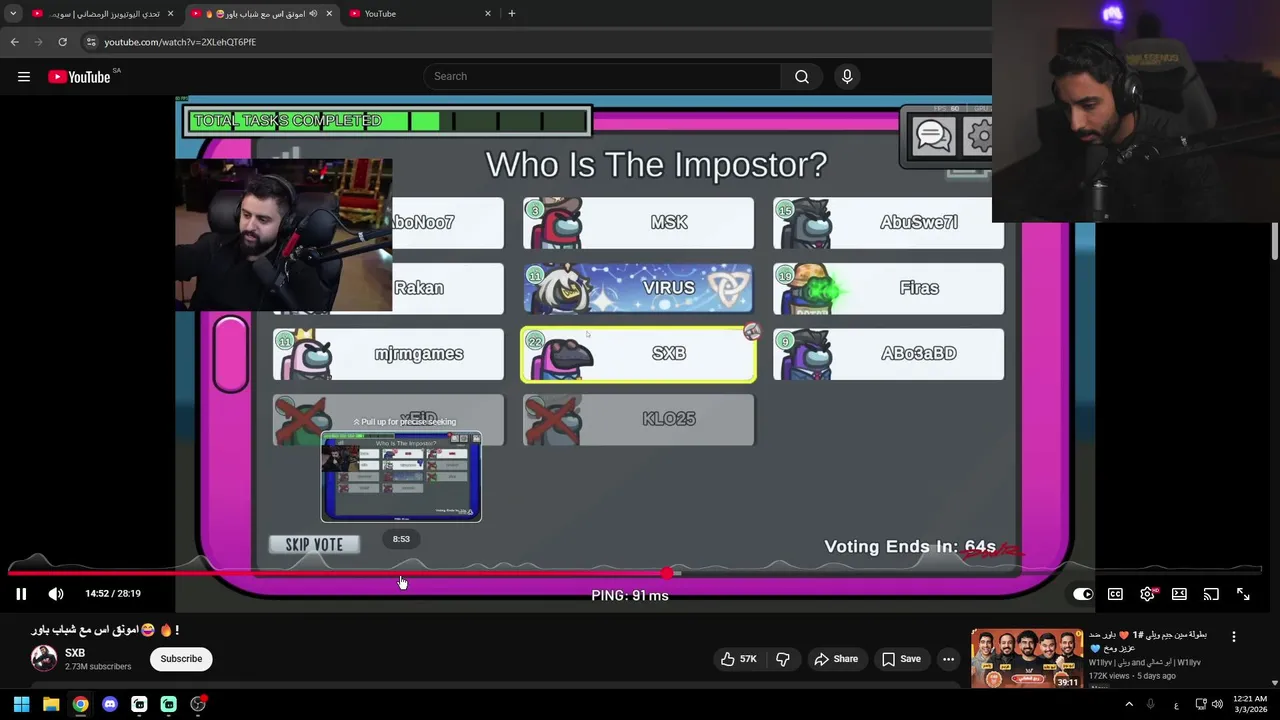The width and height of the screenshot is (1280, 720).
Task: Save video to a playlist
Action: coord(901,659)
